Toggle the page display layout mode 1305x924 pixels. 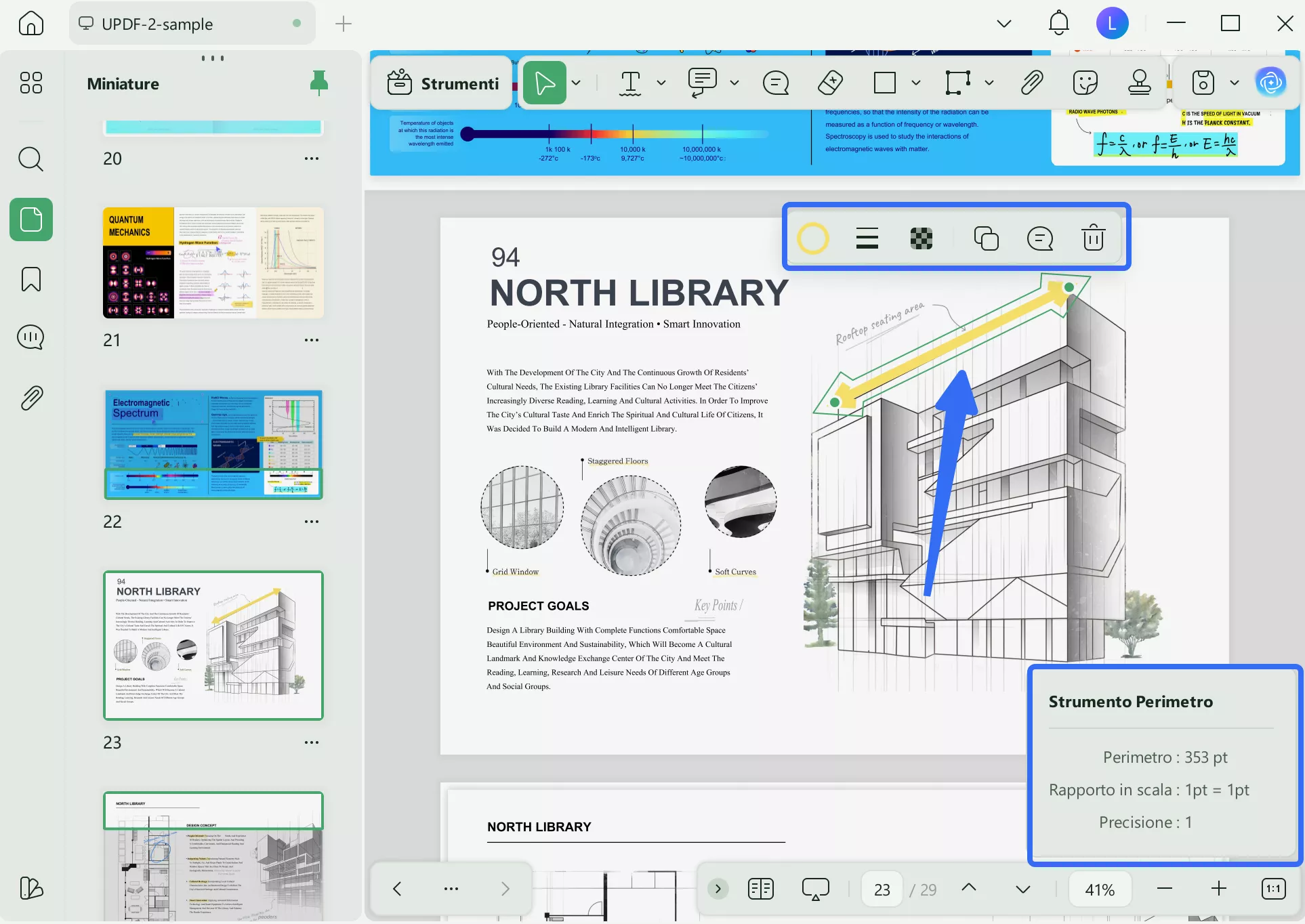[760, 889]
